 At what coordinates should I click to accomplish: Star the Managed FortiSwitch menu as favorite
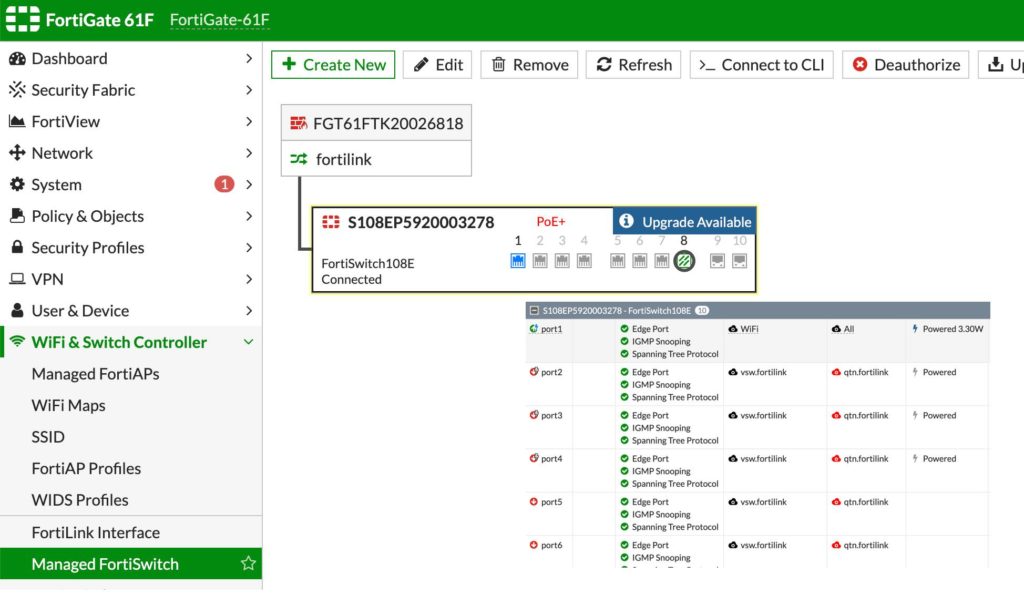tap(248, 564)
